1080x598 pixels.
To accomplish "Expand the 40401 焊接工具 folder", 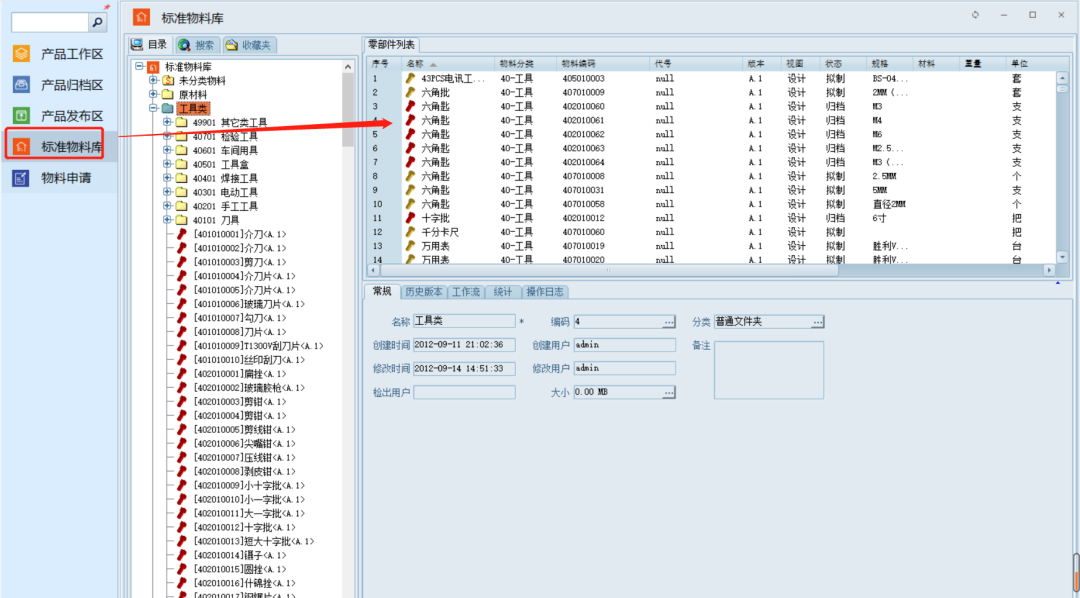I will click(167, 178).
